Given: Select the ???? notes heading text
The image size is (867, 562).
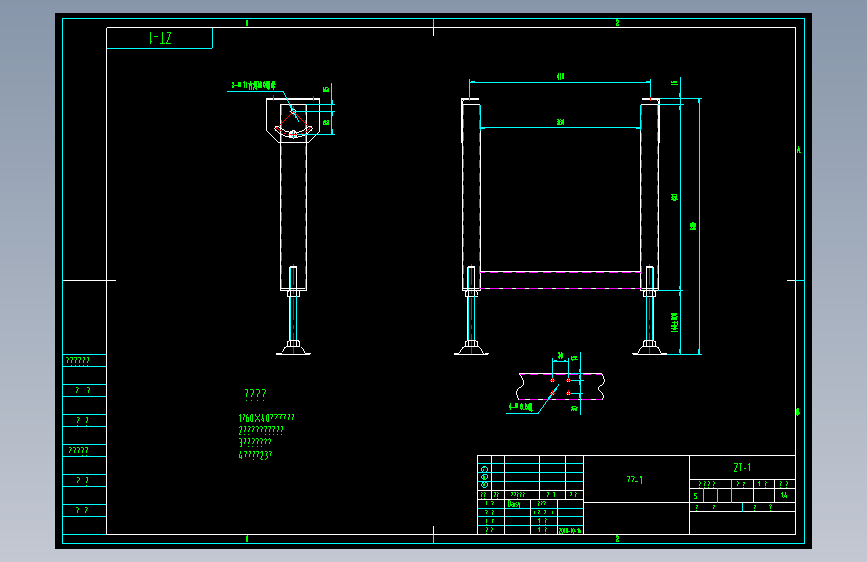Looking at the screenshot, I should 255,393.
